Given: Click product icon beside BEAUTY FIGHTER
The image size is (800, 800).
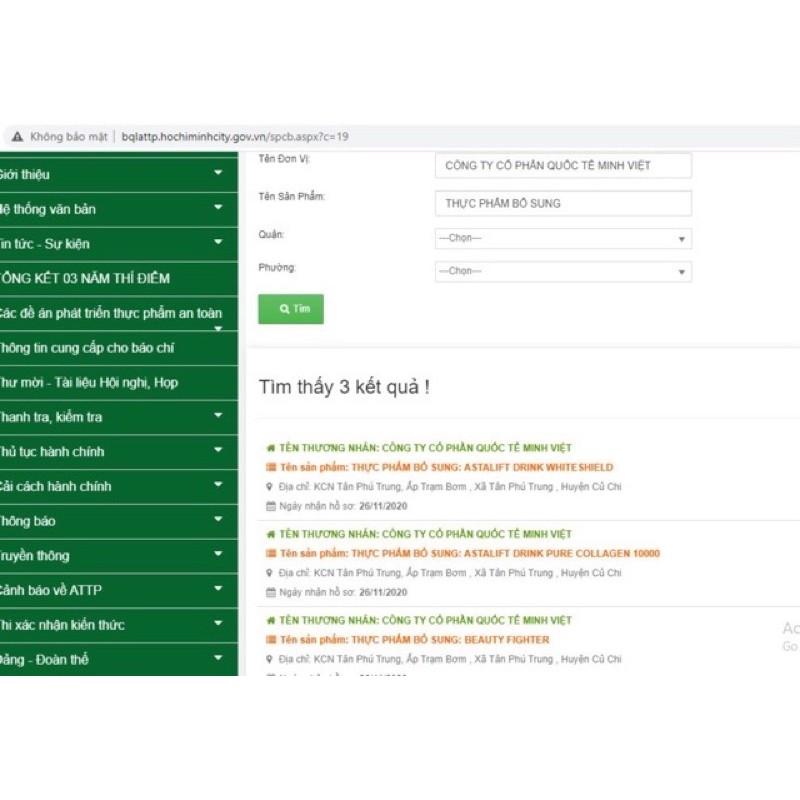Looking at the screenshot, I should (x=271, y=640).
